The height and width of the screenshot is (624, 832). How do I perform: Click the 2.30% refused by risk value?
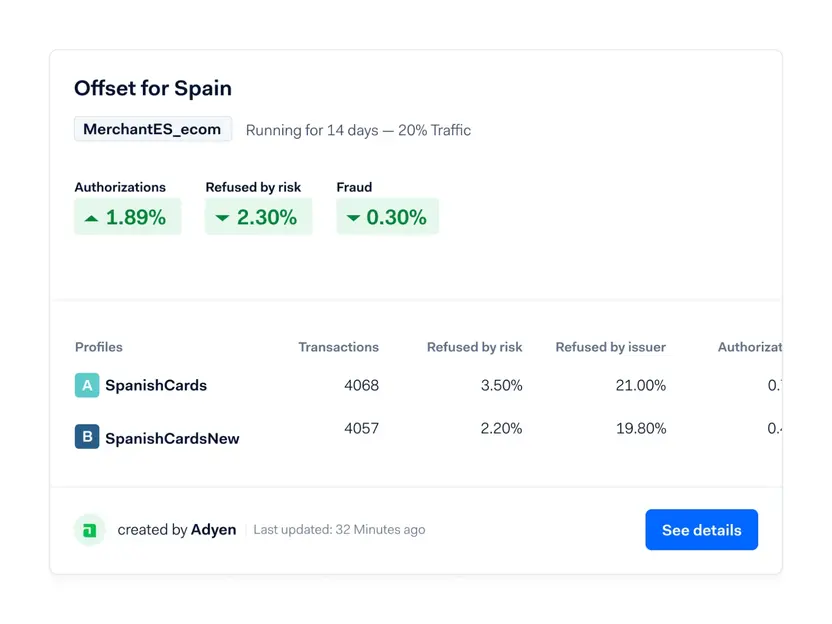pos(267,217)
